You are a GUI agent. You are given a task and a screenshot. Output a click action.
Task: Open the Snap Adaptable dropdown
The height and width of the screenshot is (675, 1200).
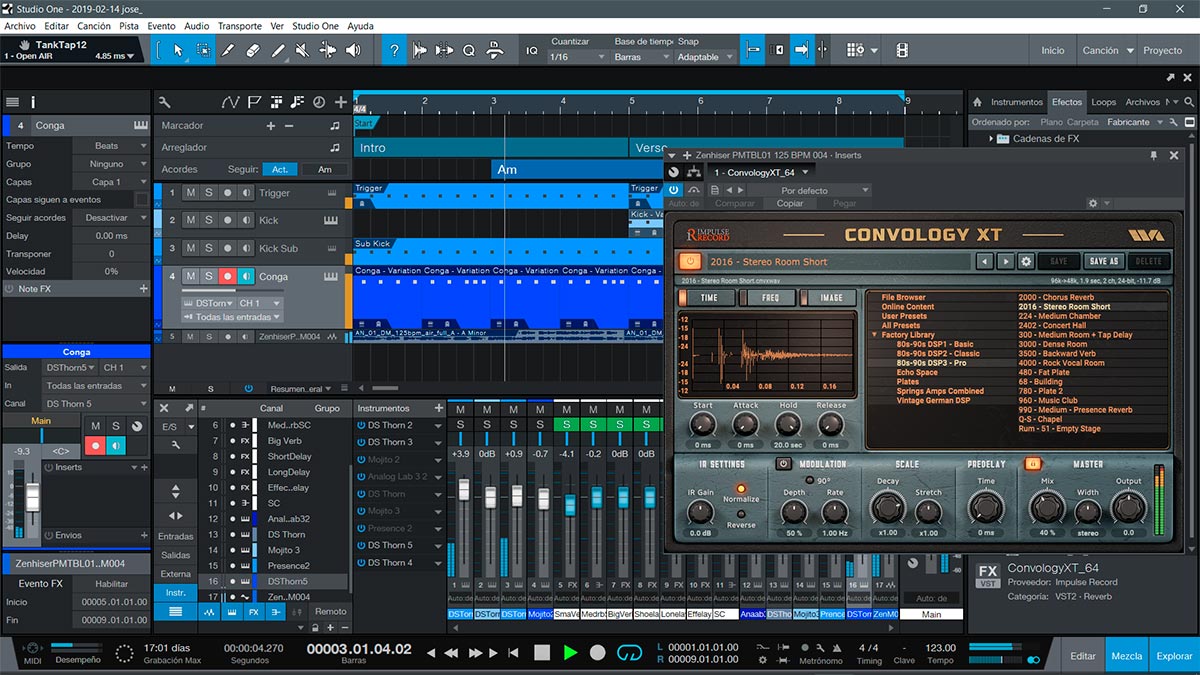[x=705, y=57]
